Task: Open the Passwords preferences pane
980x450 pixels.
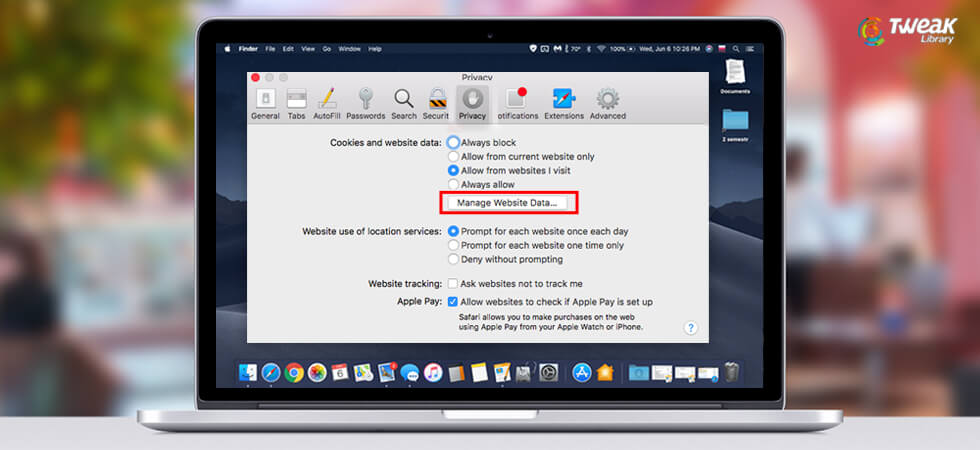Action: pos(366,102)
